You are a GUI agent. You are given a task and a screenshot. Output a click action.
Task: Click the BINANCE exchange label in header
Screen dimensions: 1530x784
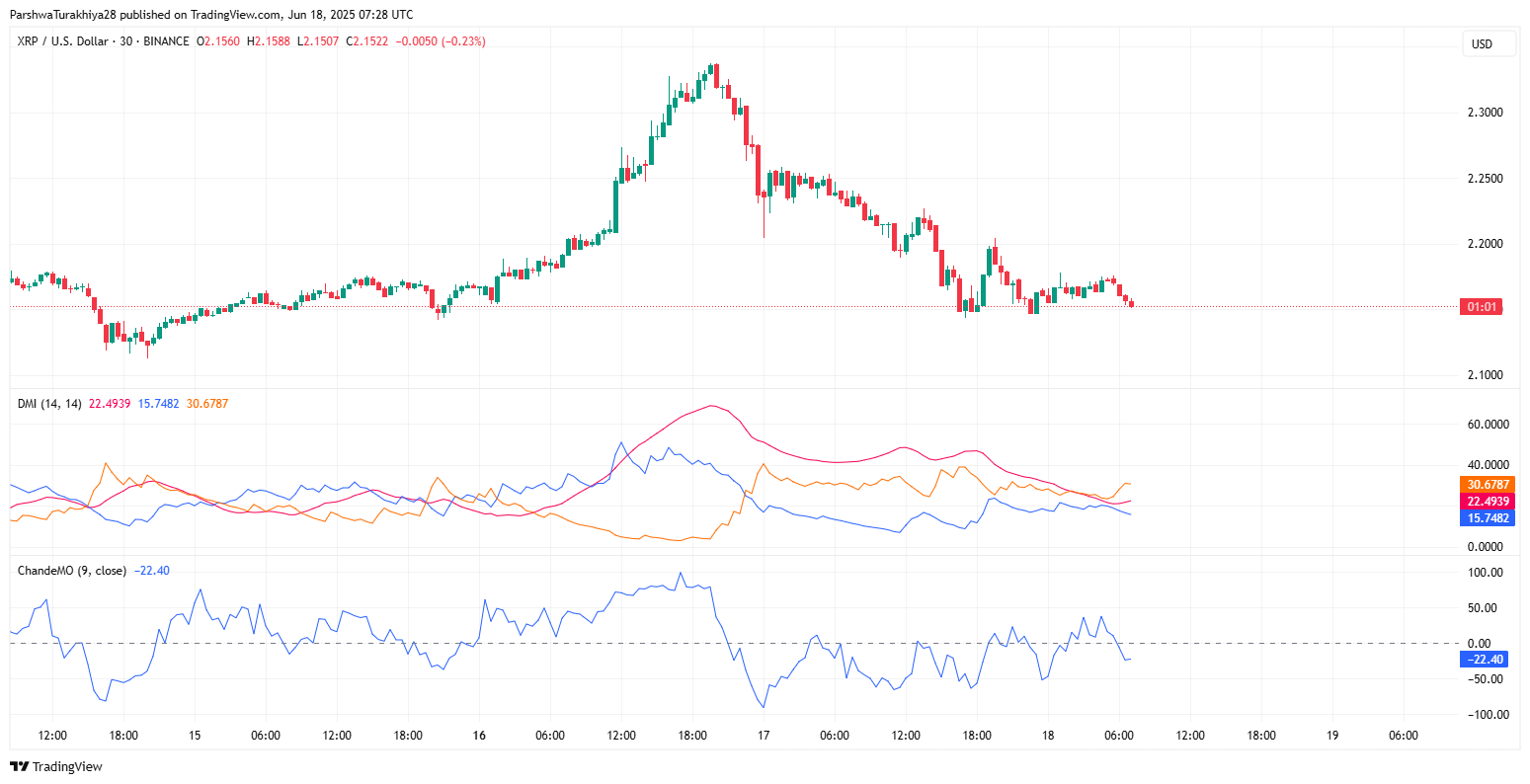165,41
